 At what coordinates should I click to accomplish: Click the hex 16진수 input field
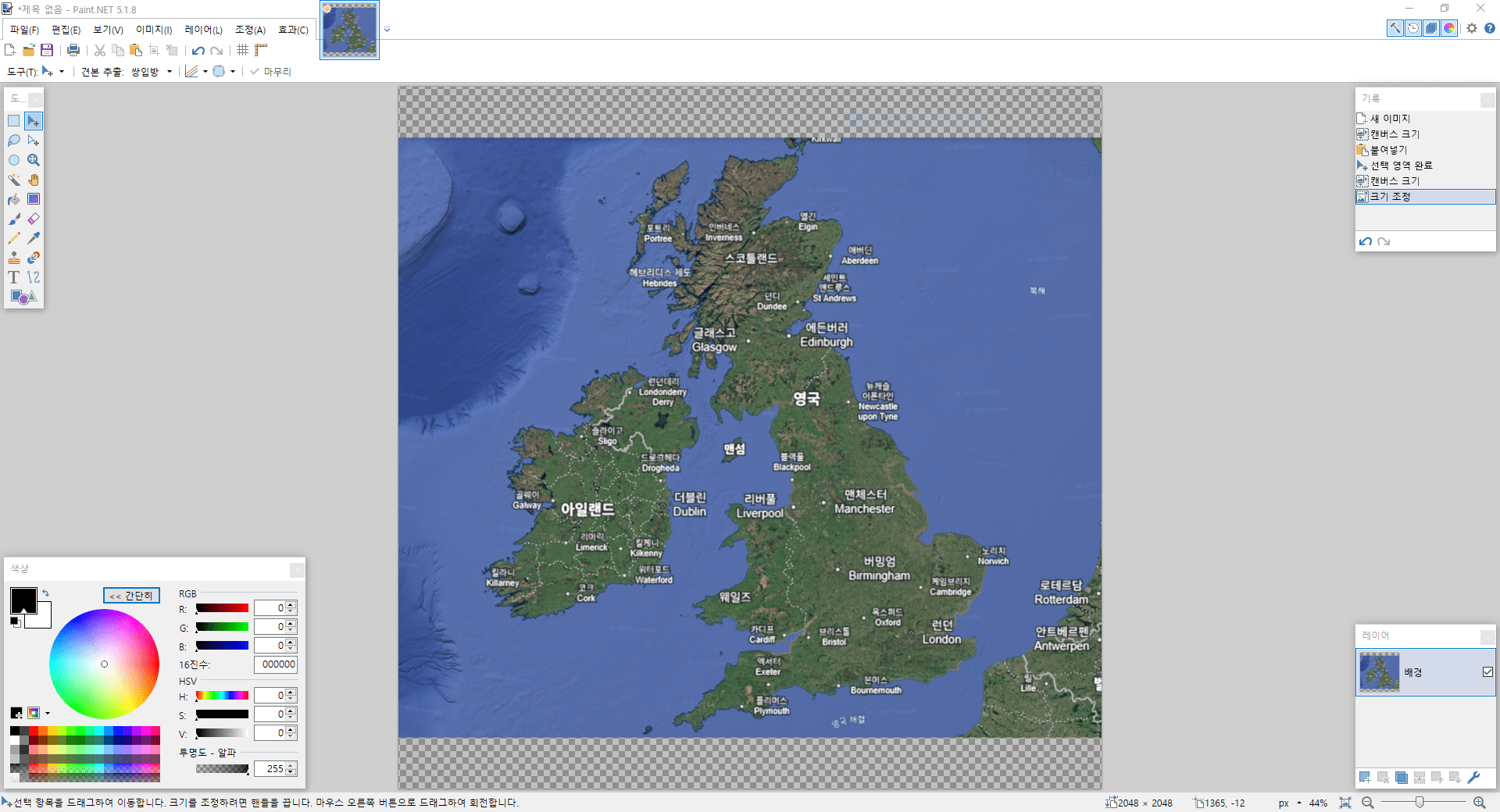[275, 664]
